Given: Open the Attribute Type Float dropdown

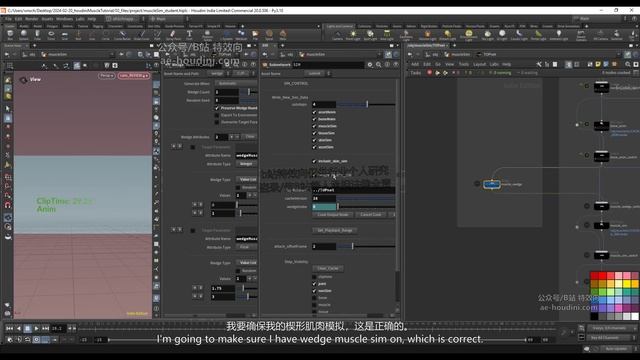Looking at the screenshot, I should tap(246, 247).
